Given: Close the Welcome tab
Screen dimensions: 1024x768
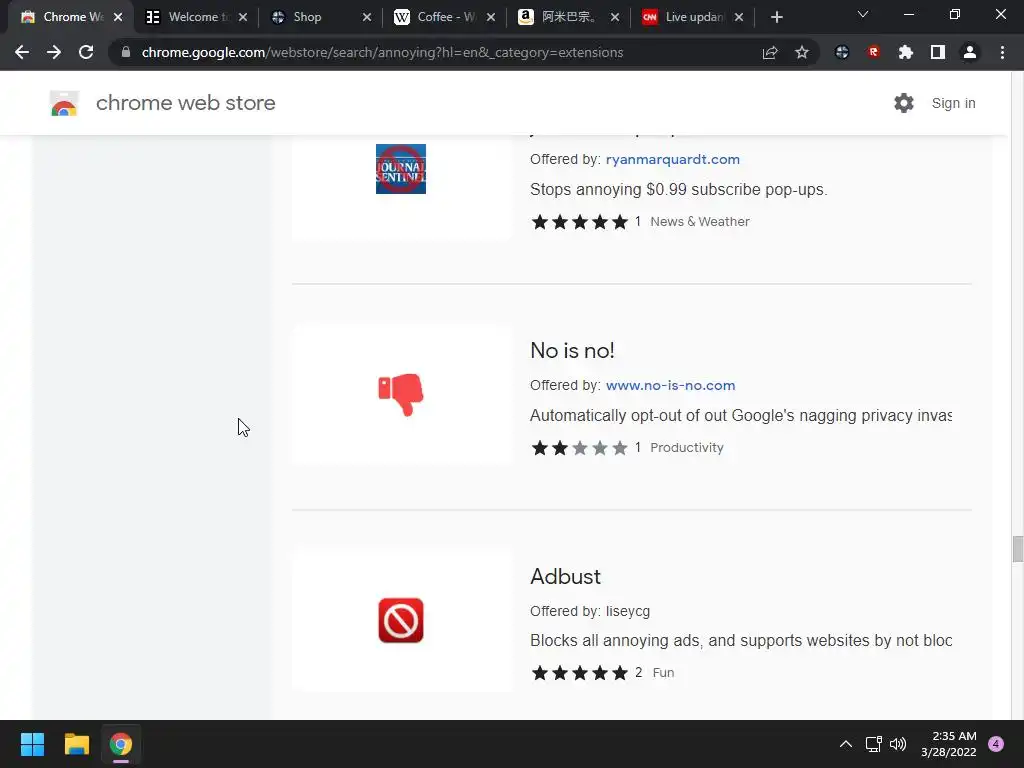Looking at the screenshot, I should 243,17.
